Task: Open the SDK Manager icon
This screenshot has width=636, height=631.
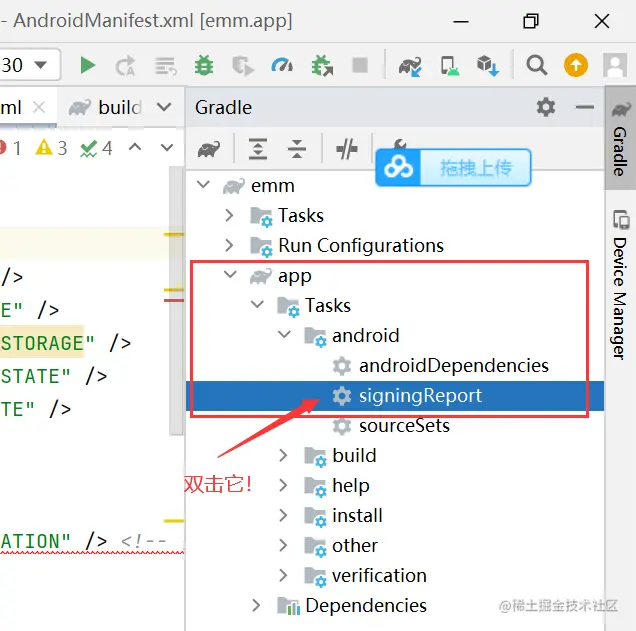Action: tap(488, 65)
